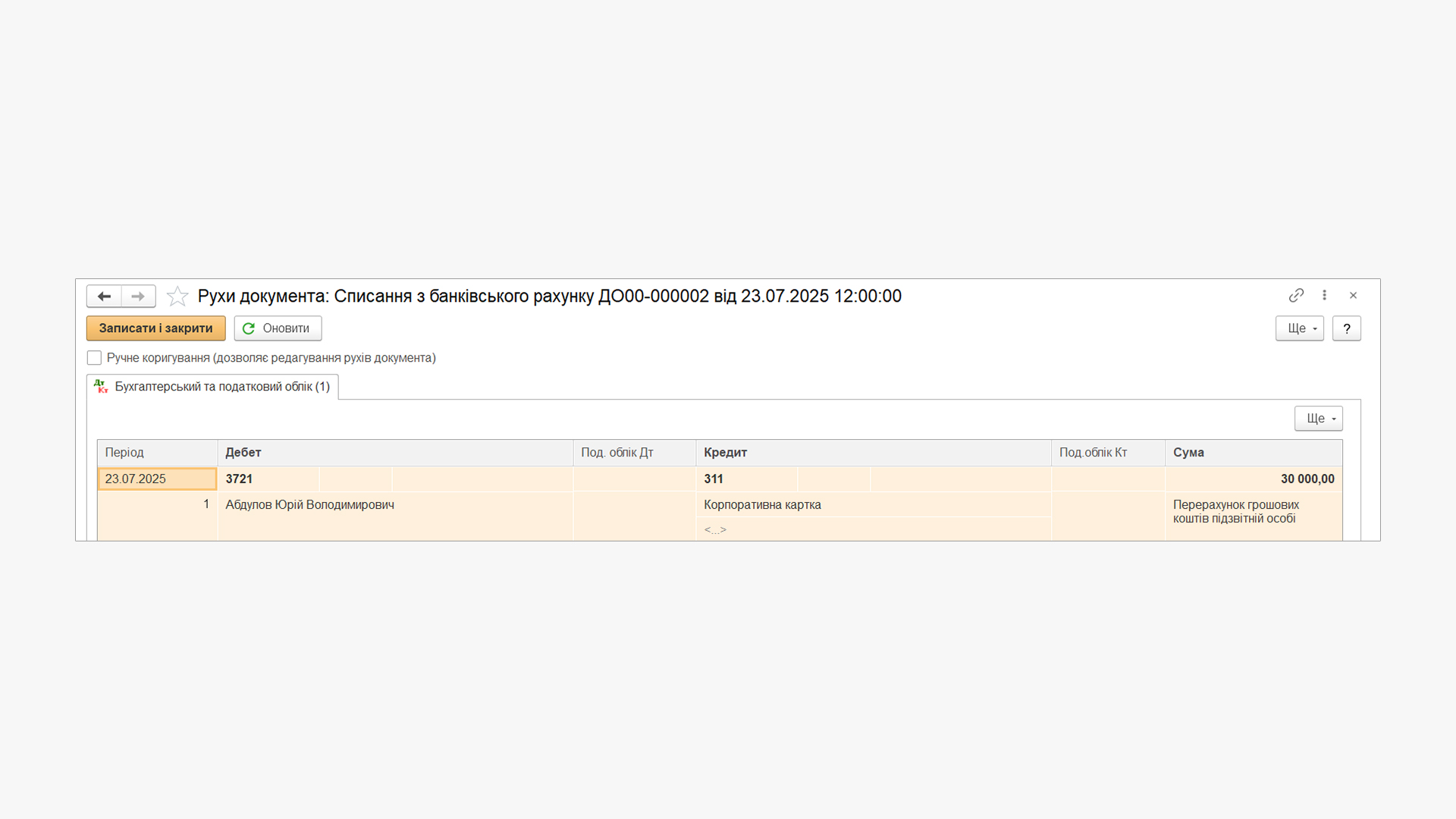Open help with question mark button
This screenshot has width=1456, height=819.
pos(1346,328)
